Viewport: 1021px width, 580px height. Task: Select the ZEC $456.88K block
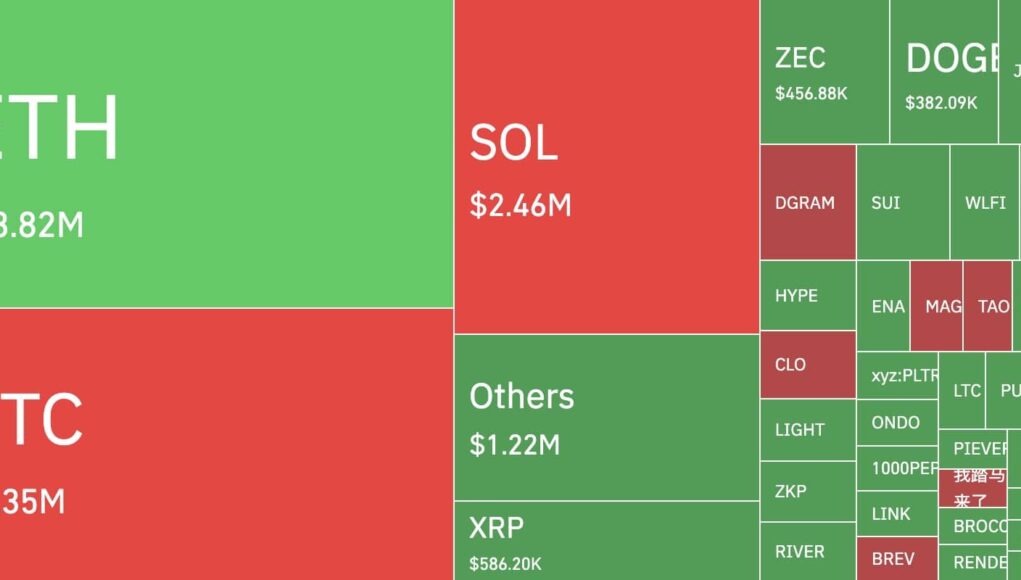tap(824, 72)
